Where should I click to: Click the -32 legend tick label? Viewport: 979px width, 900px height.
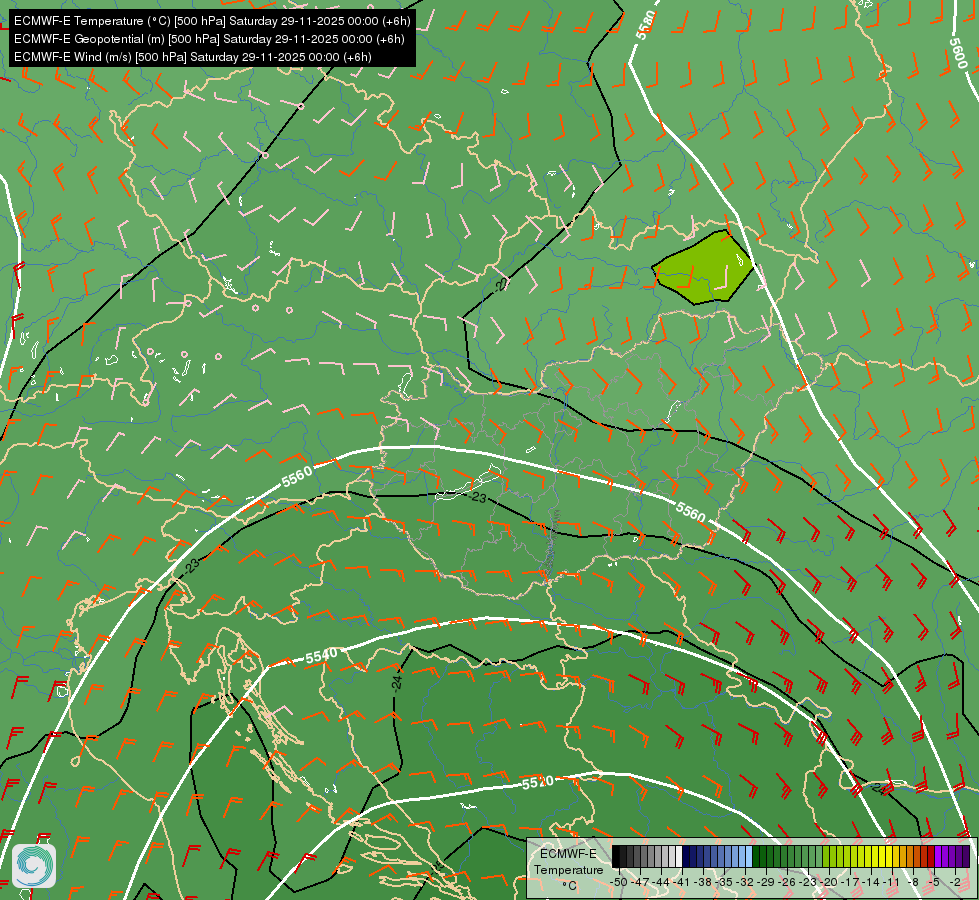[745, 882]
